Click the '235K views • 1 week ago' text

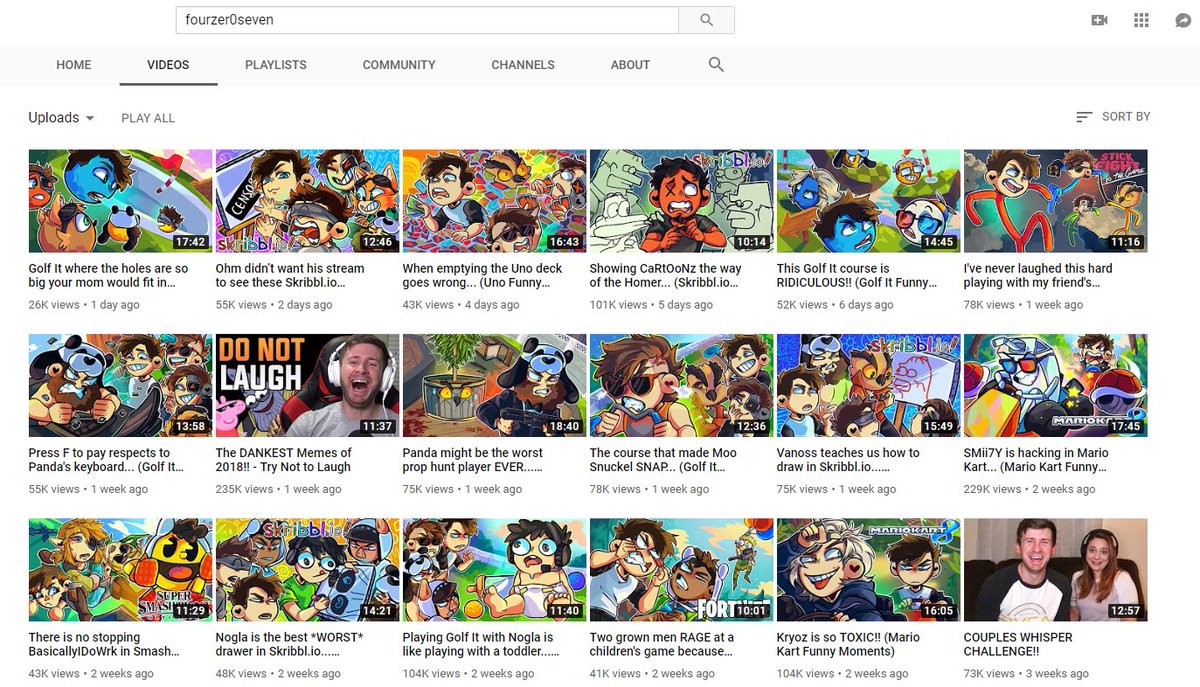[279, 489]
